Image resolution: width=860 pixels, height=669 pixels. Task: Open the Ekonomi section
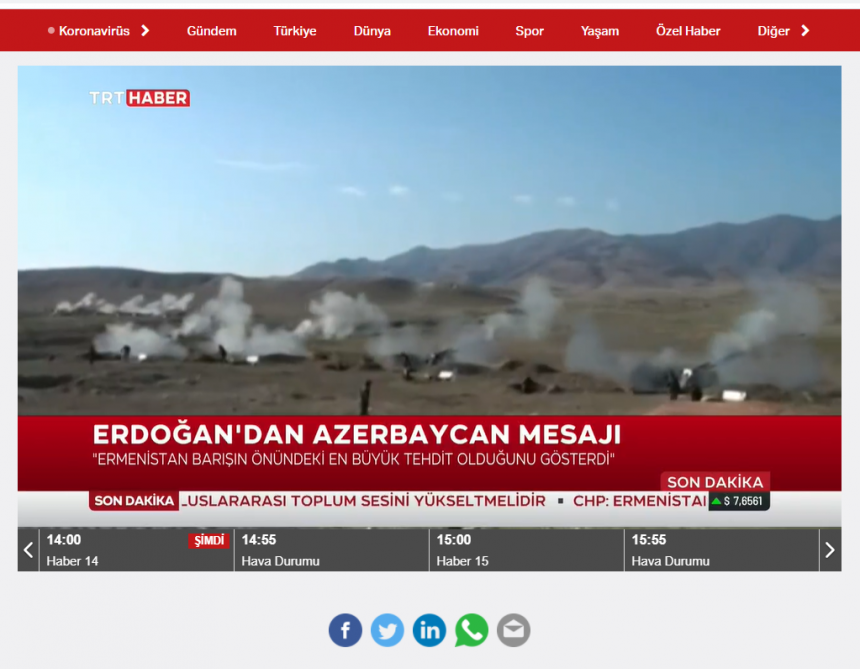453,31
